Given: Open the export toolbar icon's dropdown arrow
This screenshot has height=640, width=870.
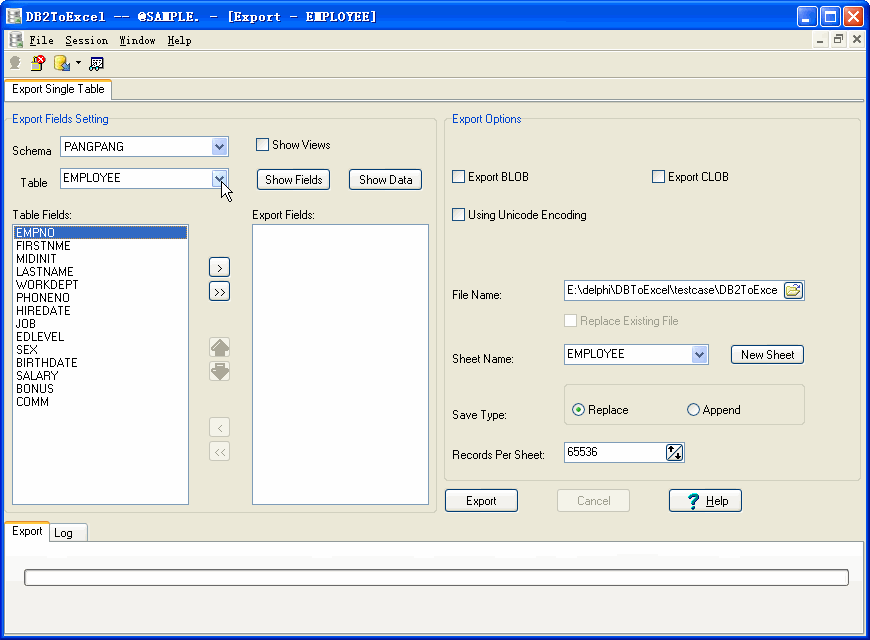Looking at the screenshot, I should coord(78,63).
